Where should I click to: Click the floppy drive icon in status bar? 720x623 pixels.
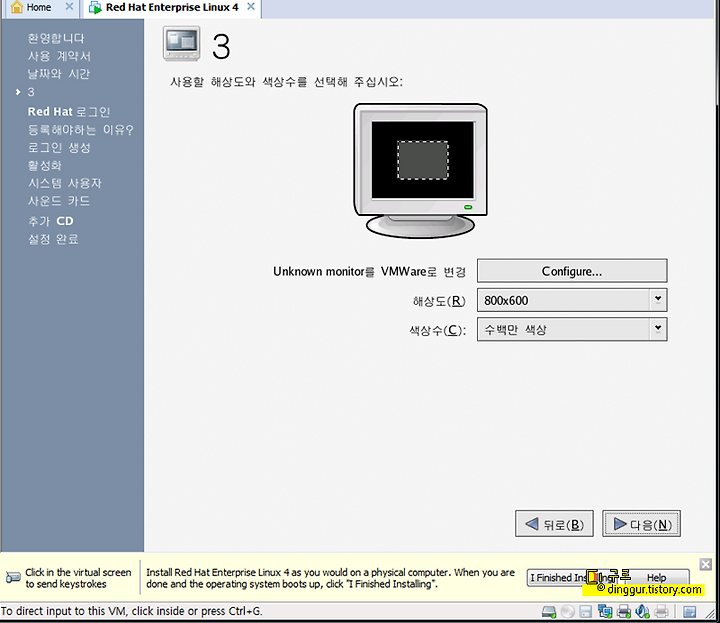pyautogui.click(x=585, y=612)
